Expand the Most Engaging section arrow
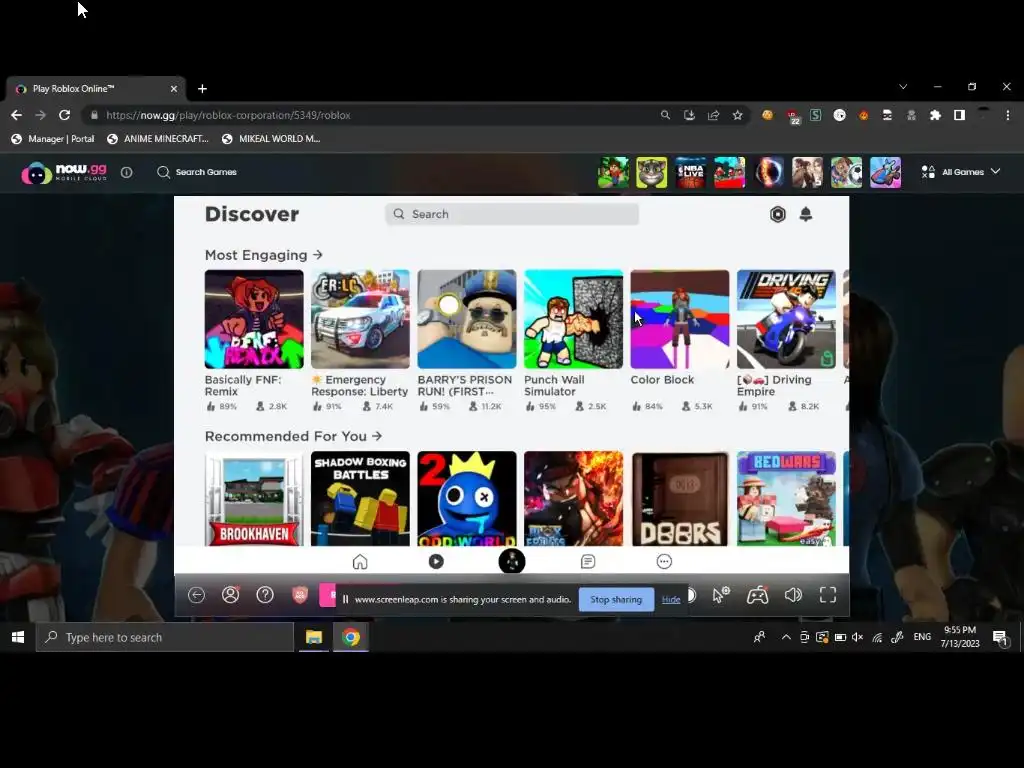This screenshot has height=768, width=1024. 317,255
